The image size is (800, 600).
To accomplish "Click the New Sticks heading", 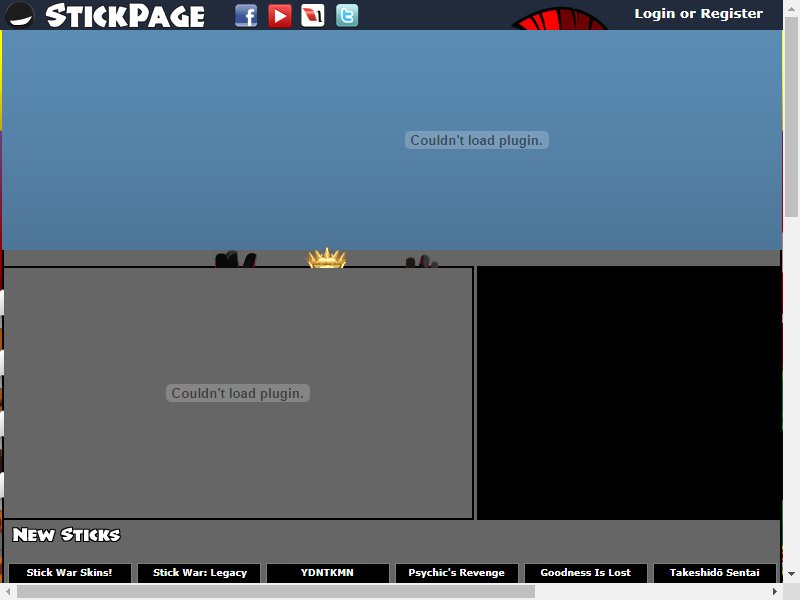I will [66, 535].
